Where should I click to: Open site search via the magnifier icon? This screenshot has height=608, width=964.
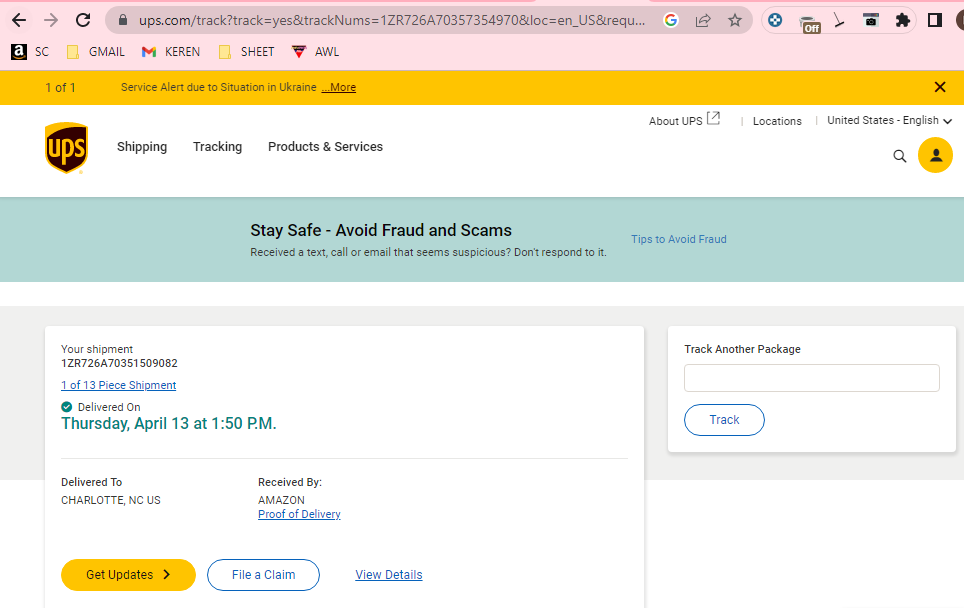pos(899,156)
